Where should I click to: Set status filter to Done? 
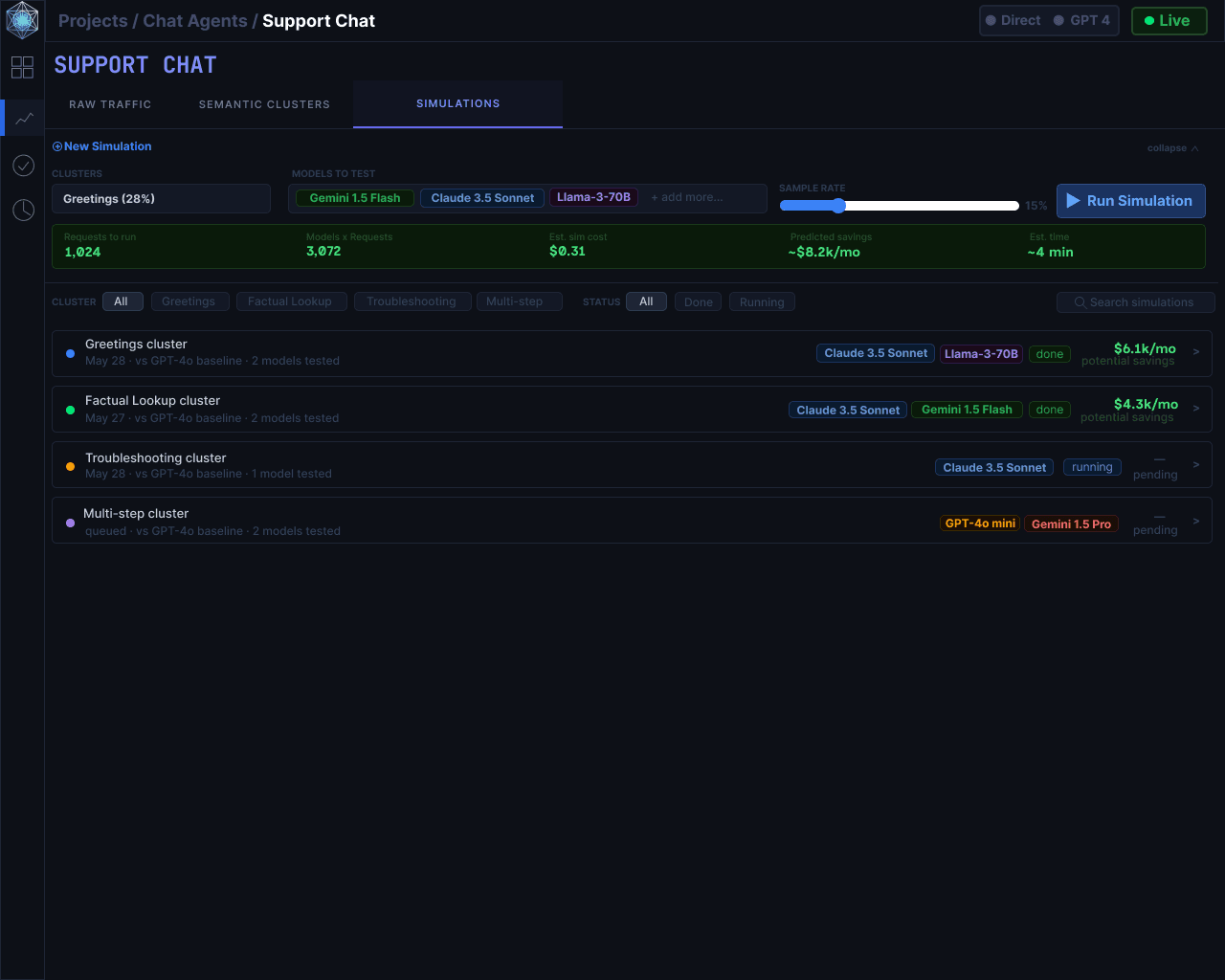(x=699, y=302)
